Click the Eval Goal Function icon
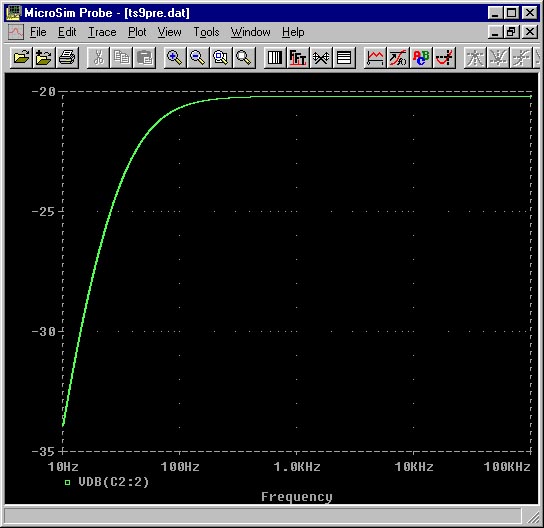Image resolution: width=544 pixels, height=528 pixels. coord(398,58)
